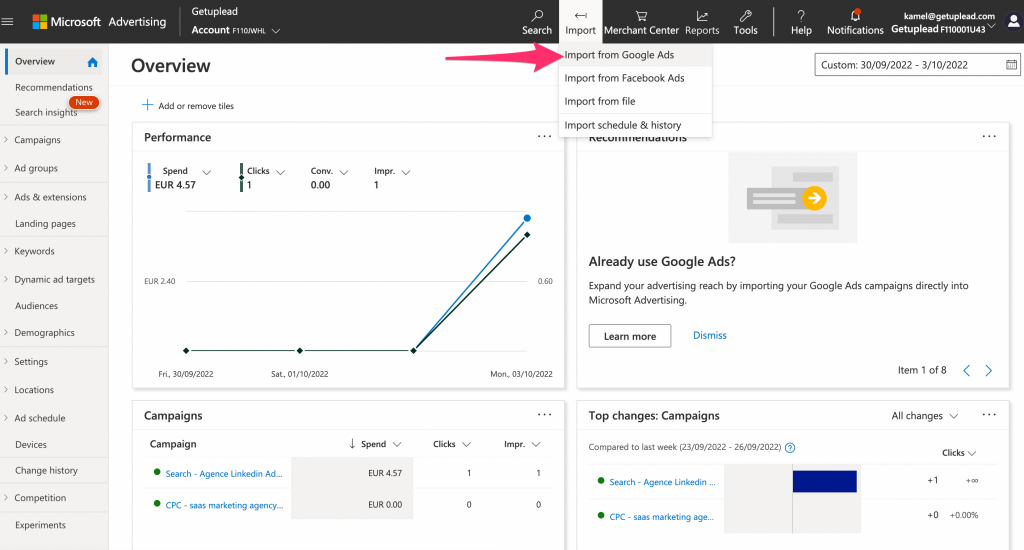This screenshot has height=550, width=1024.
Task: Click the home icon beside Overview
Action: click(93, 62)
